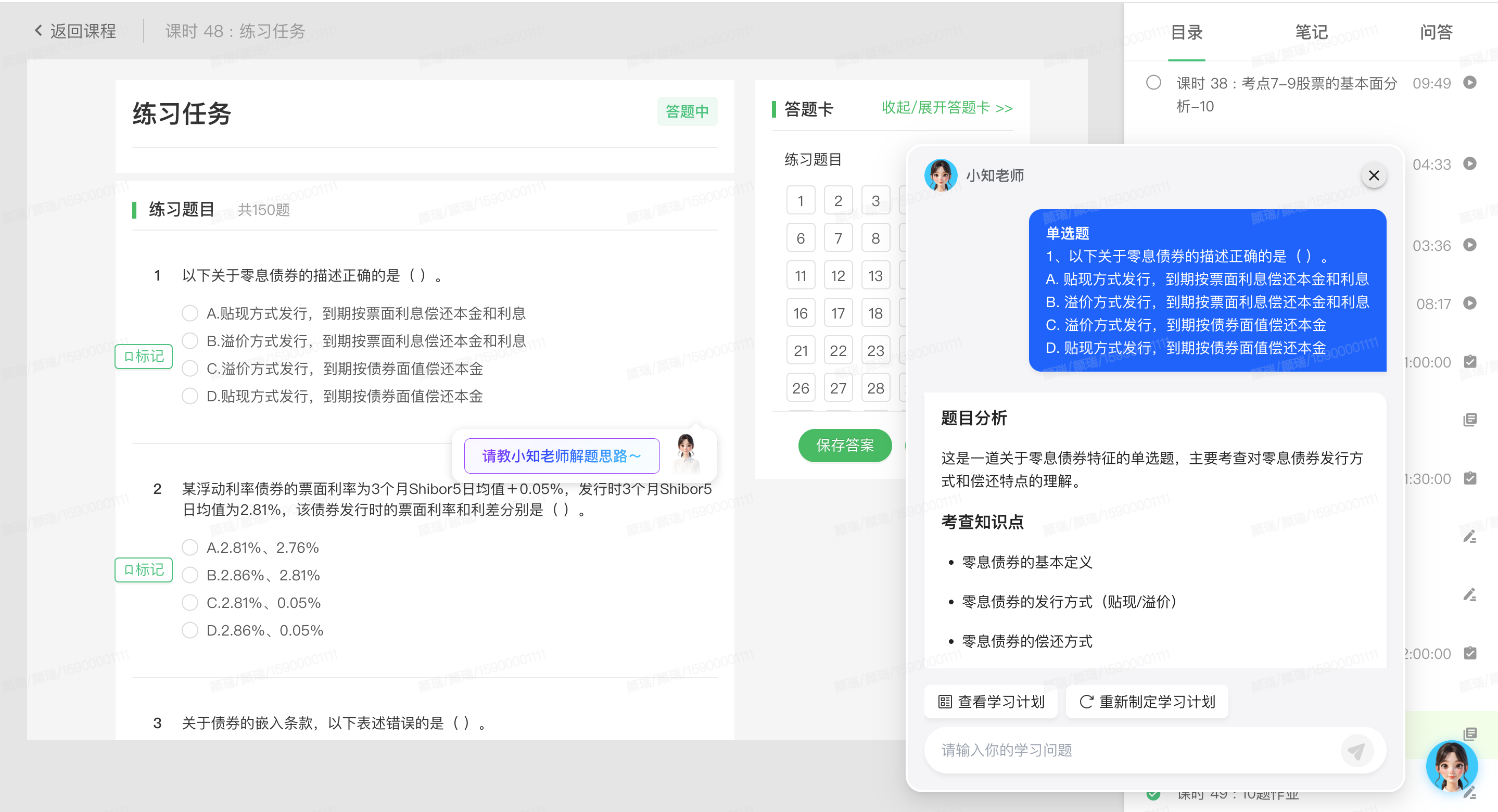Click the back arrow beside 返回课程
The image size is (1498, 812).
point(37,30)
